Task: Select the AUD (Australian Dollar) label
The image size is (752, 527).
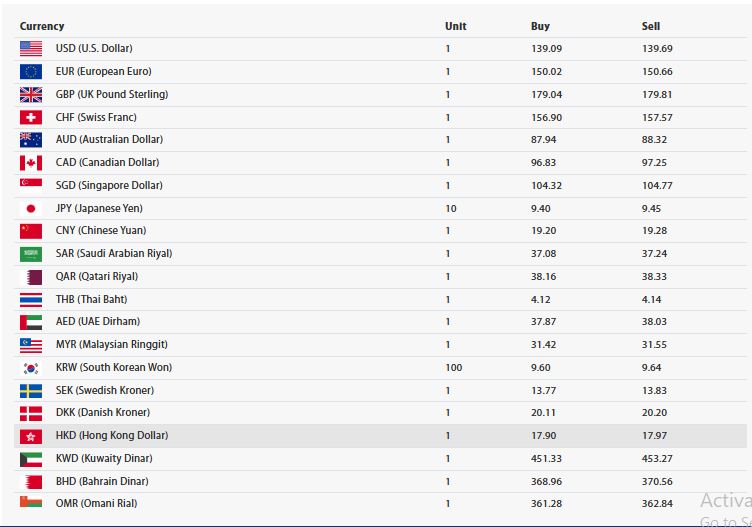Action: (x=109, y=140)
